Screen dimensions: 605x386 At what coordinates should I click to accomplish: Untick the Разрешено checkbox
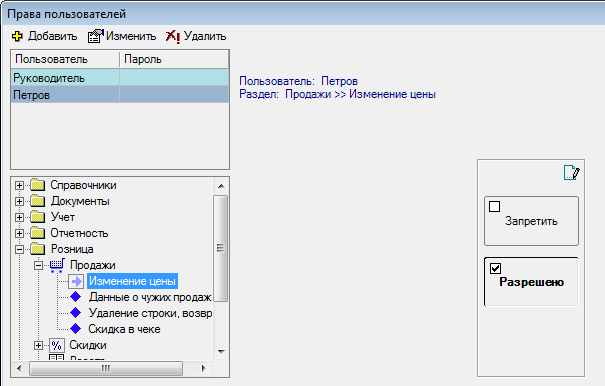click(x=495, y=268)
